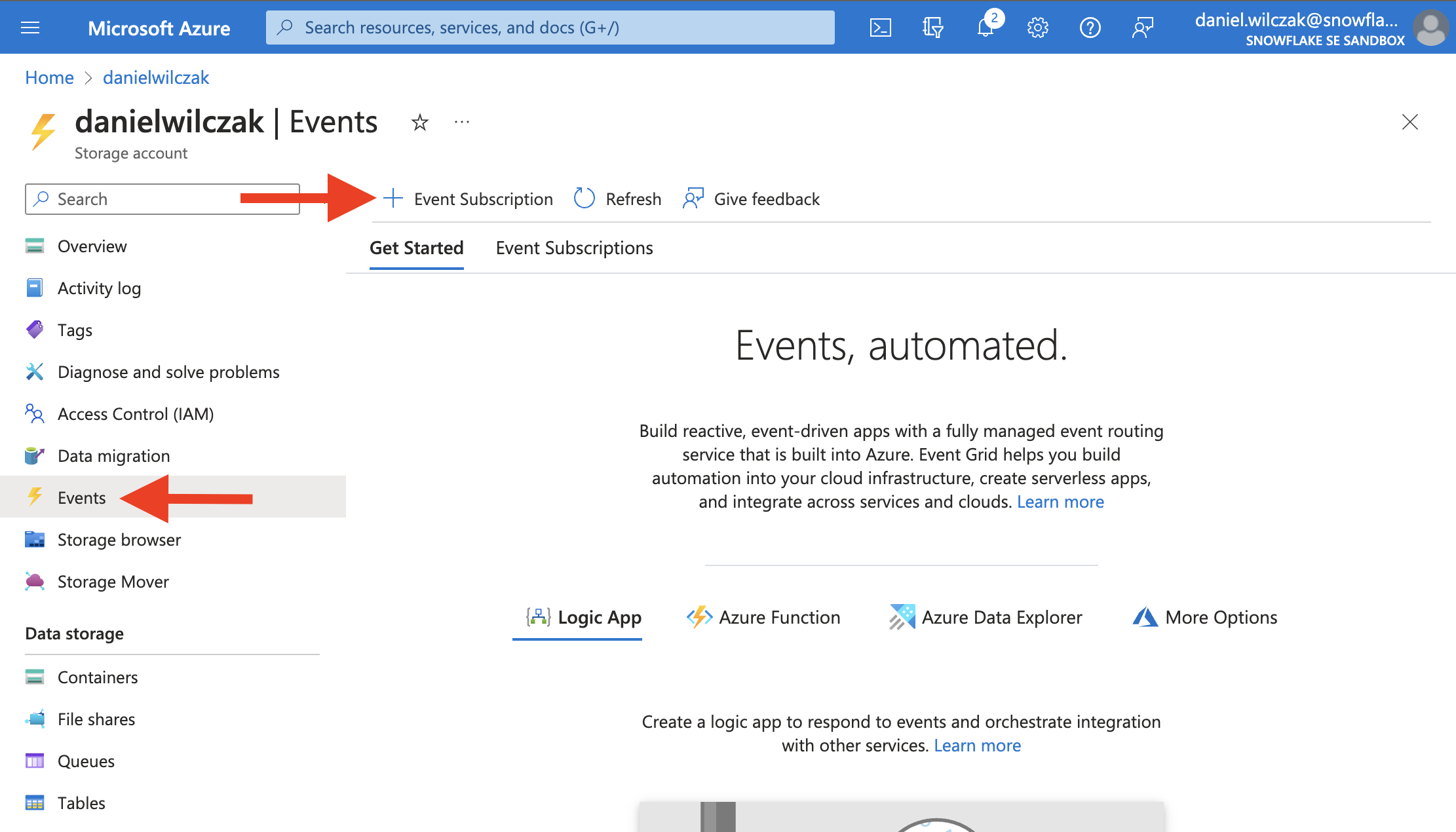The image size is (1456, 832).
Task: Open the more options ellipsis beside title
Action: (462, 122)
